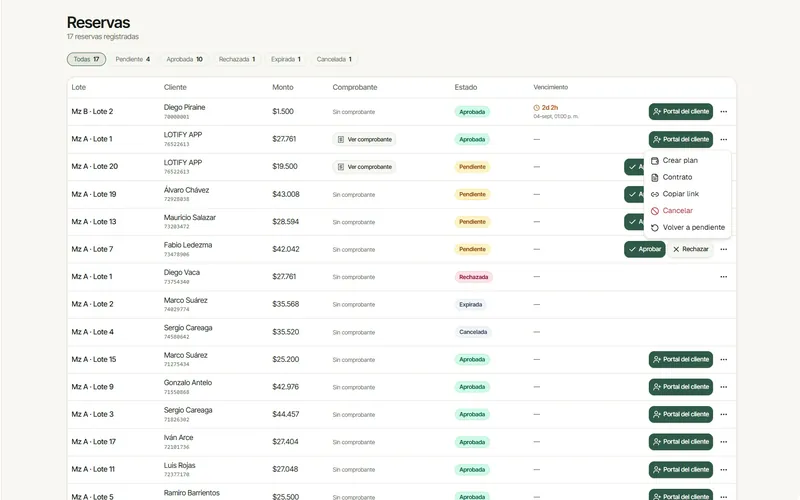This screenshot has height=500, width=800.
Task: Click receipt icon in Lote 20 Ver comprobante
Action: (341, 167)
